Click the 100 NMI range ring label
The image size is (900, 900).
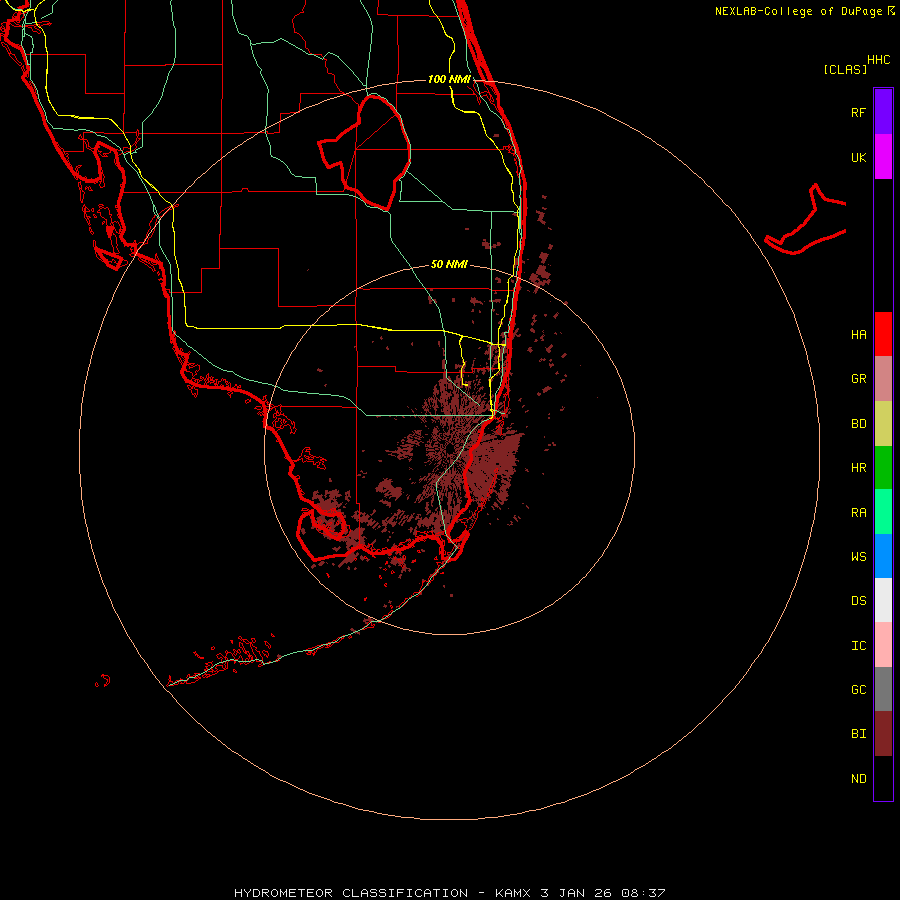[x=449, y=79]
